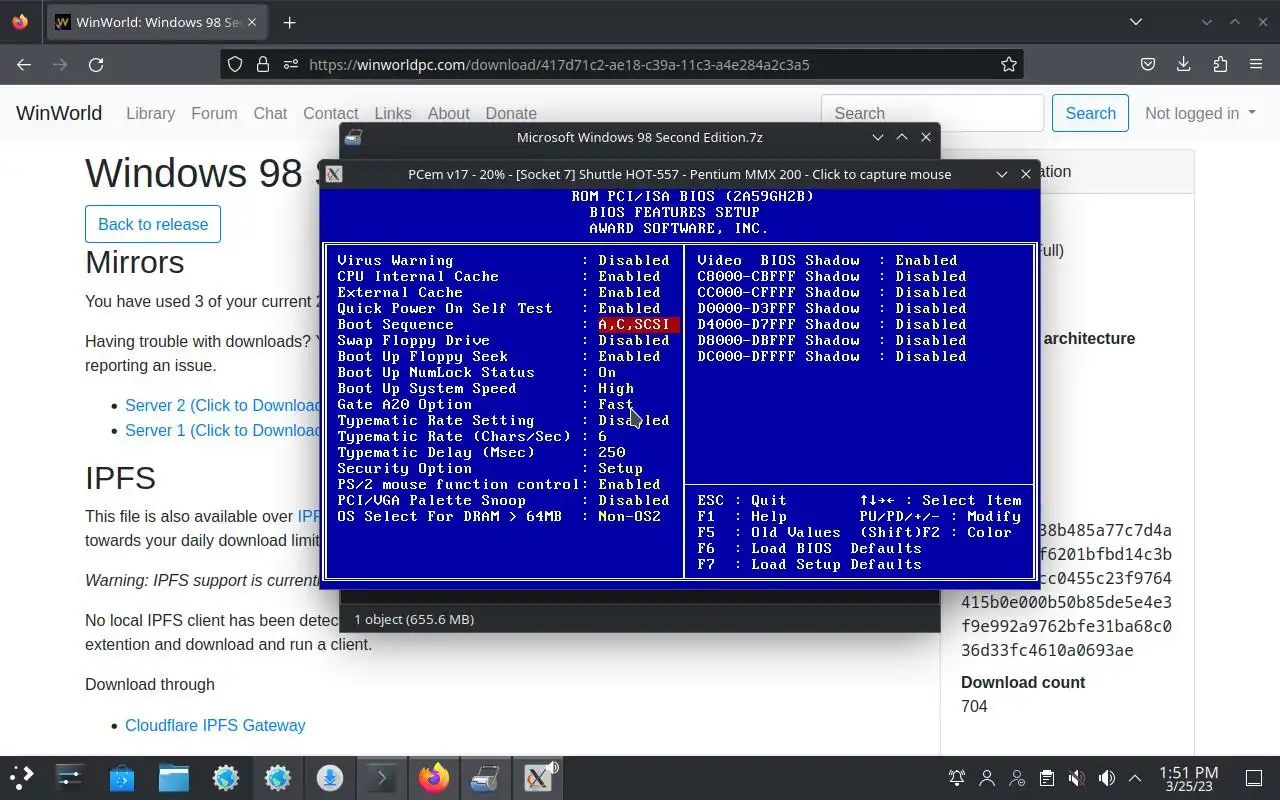Open the Pocket save icon
This screenshot has width=1280, height=800.
click(1148, 64)
